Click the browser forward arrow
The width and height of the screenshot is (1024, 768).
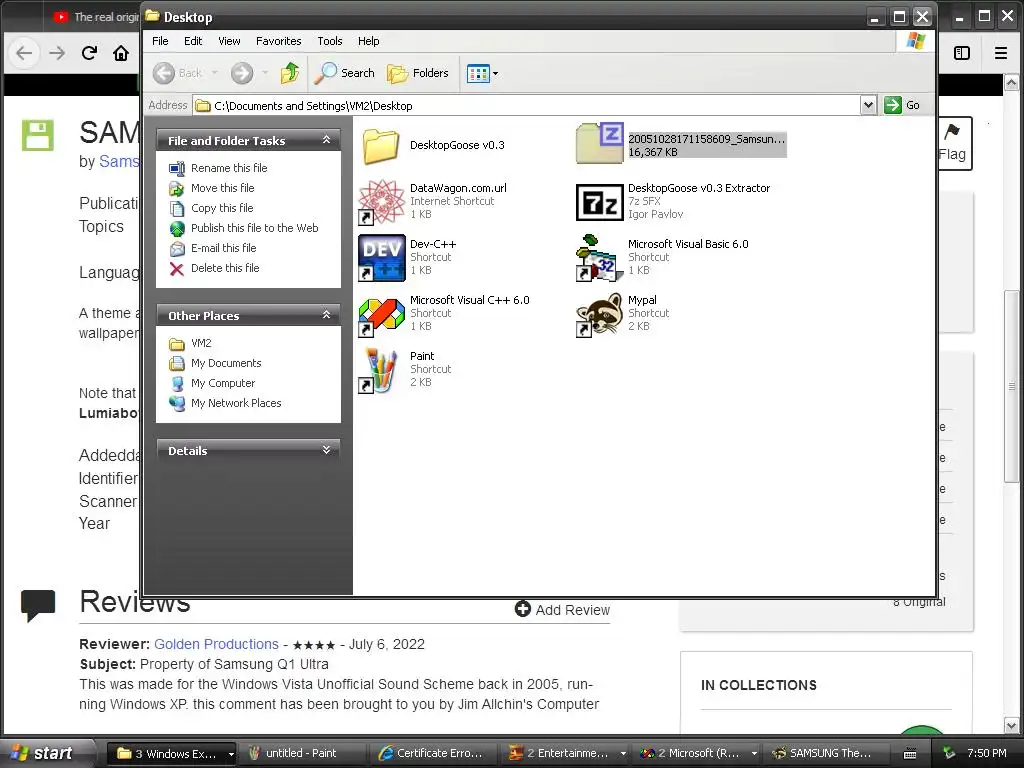coord(57,53)
